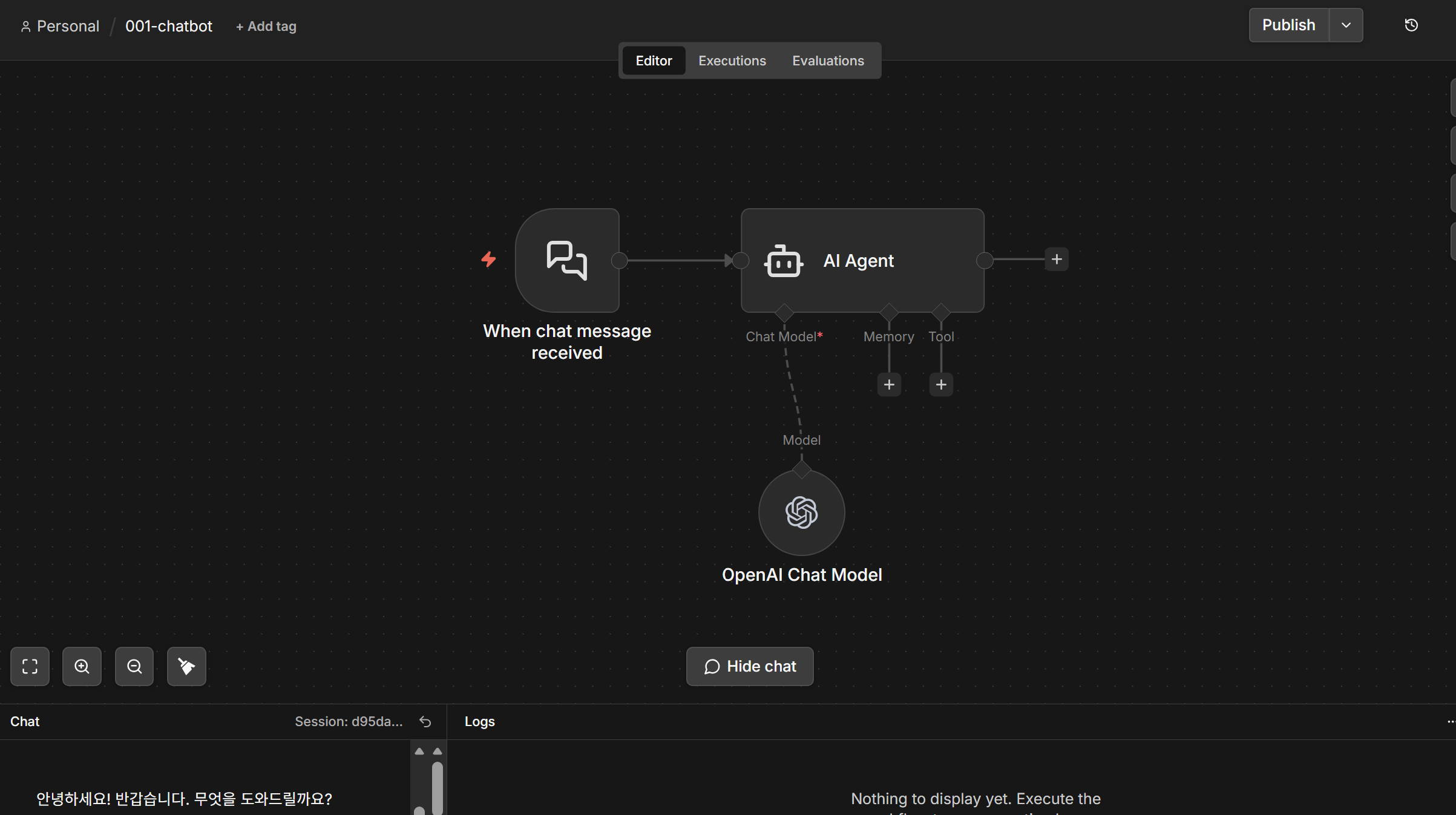Reset chat session with arrow icon
The image size is (1456, 815).
tap(425, 721)
